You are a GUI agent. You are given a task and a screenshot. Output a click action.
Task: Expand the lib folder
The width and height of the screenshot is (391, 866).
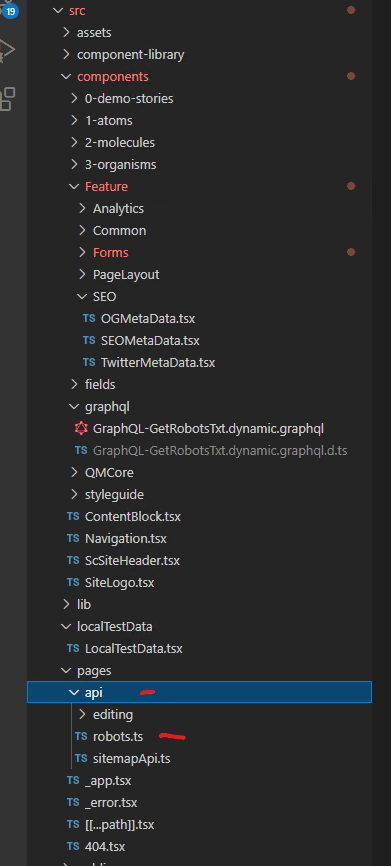point(66,605)
